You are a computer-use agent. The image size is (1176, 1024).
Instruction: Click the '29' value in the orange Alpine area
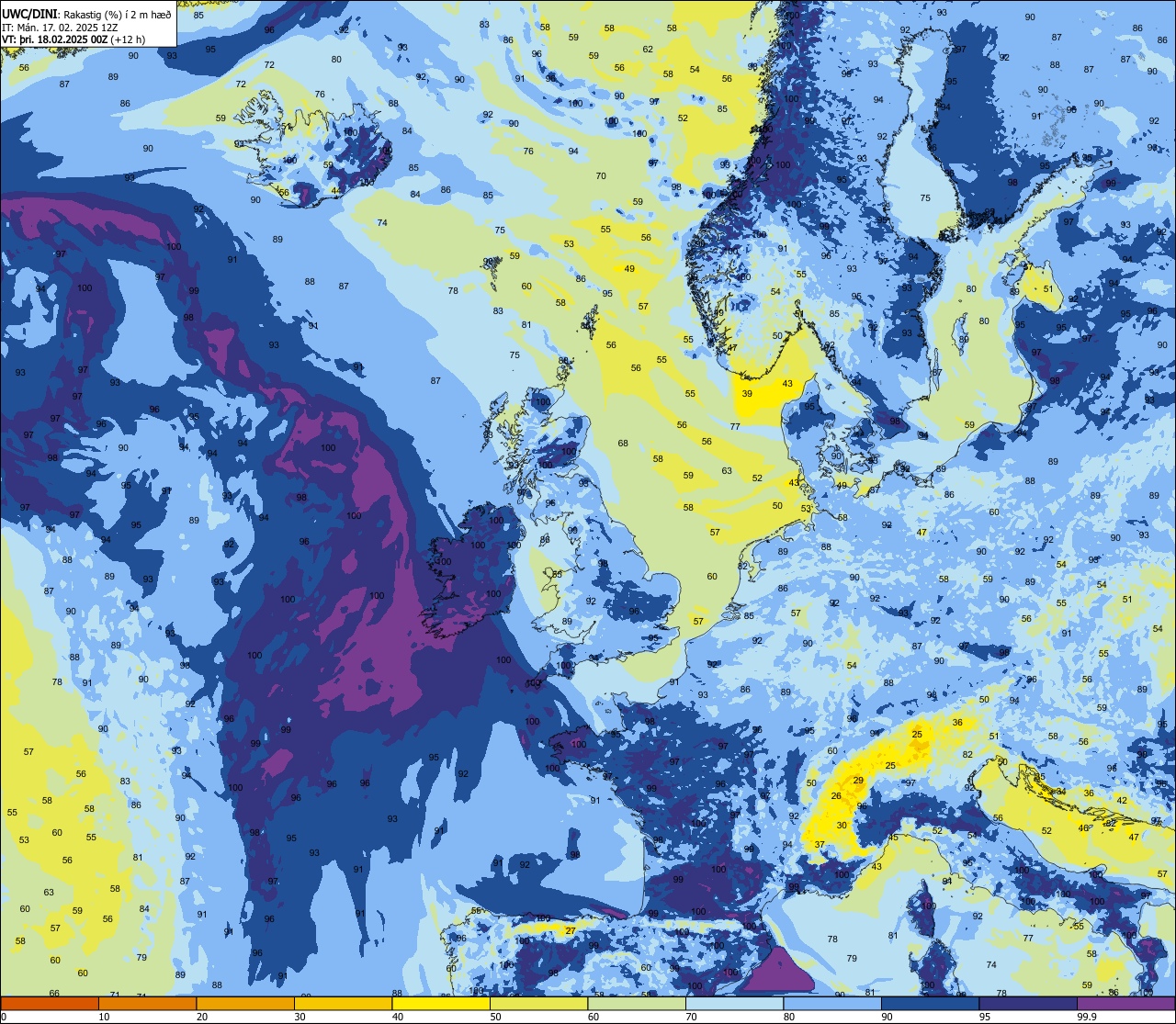point(858,780)
